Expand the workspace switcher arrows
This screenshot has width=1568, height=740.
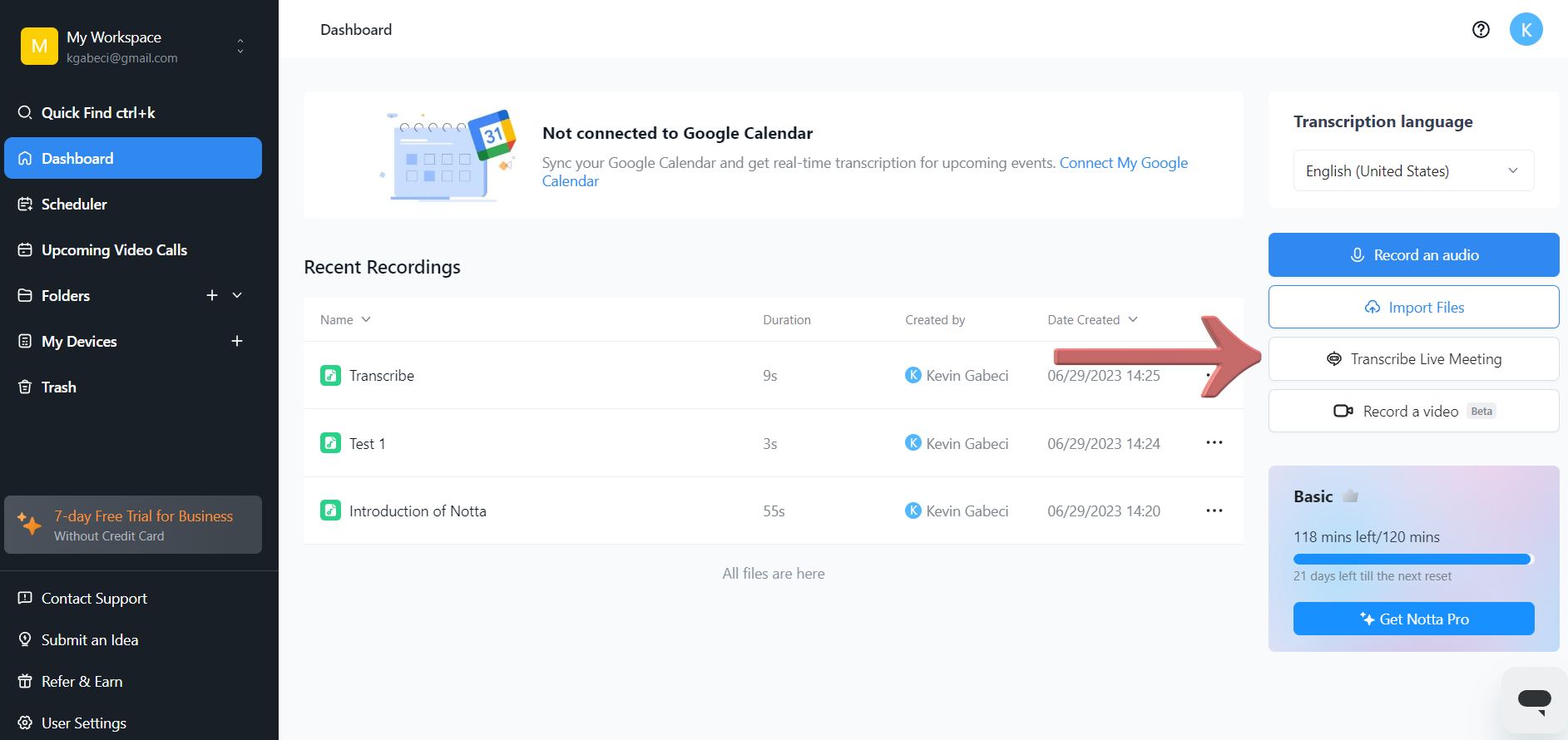click(240, 46)
